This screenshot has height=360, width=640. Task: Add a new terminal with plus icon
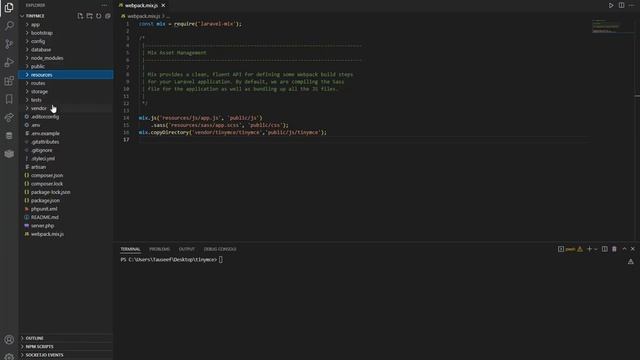589,249
